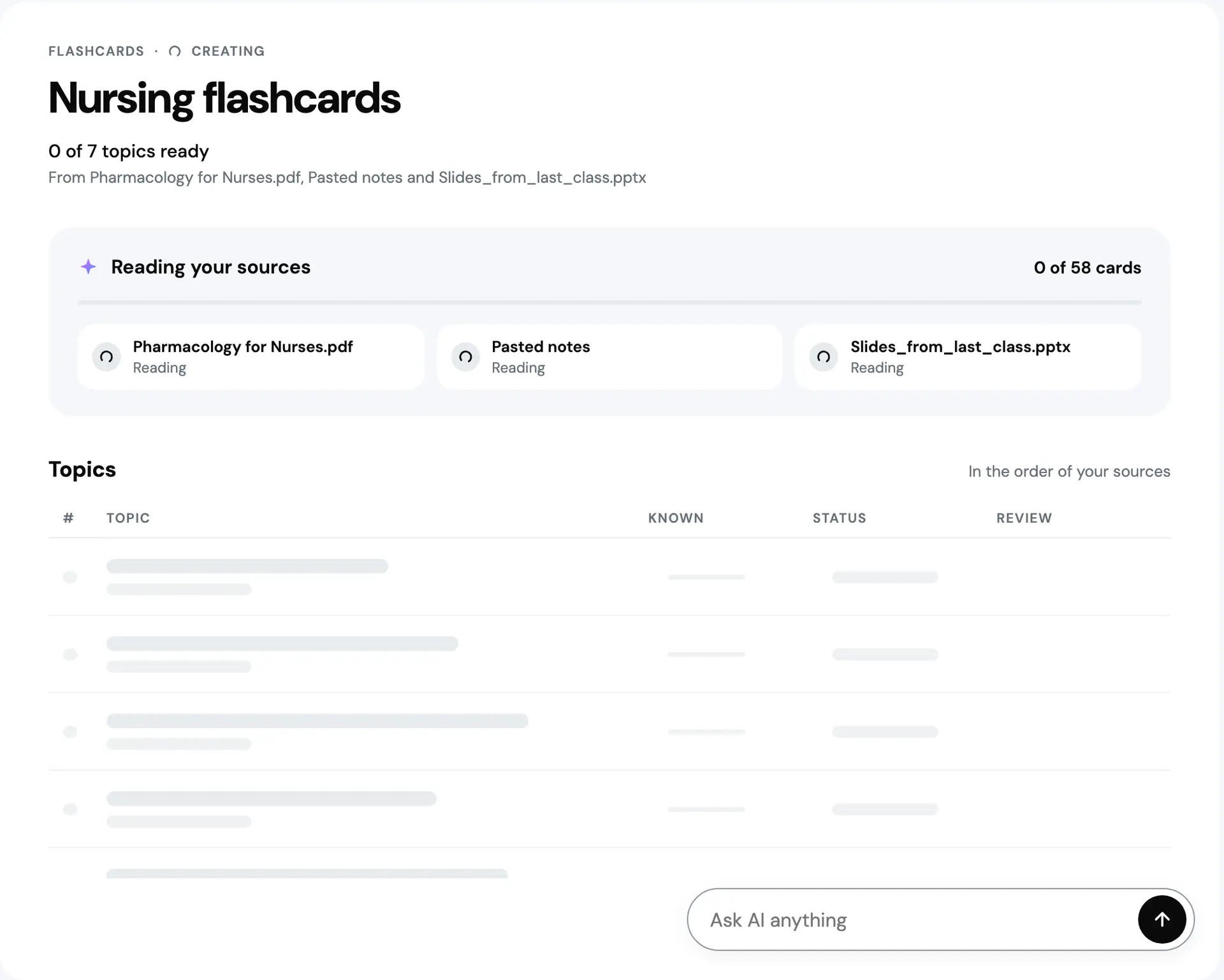Click the spinner icon on Pharmacology for Nurses.pdf

coord(106,356)
